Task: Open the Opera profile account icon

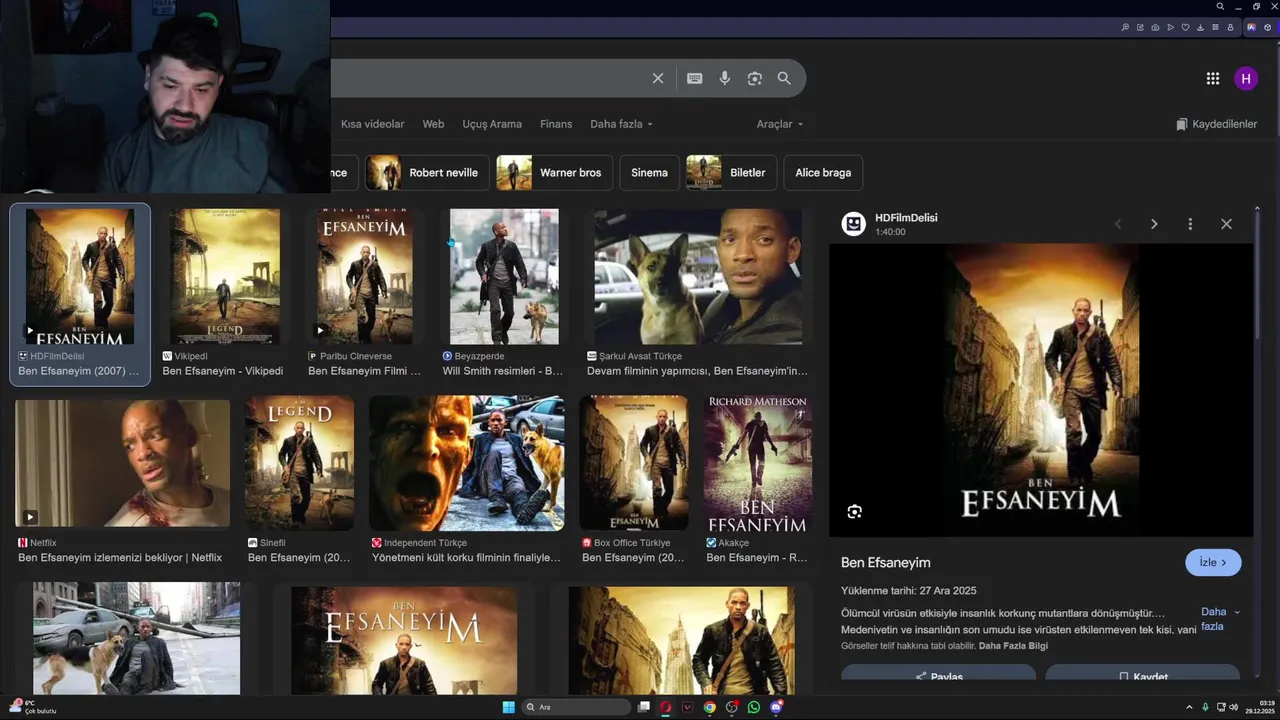Action: [x=1230, y=27]
